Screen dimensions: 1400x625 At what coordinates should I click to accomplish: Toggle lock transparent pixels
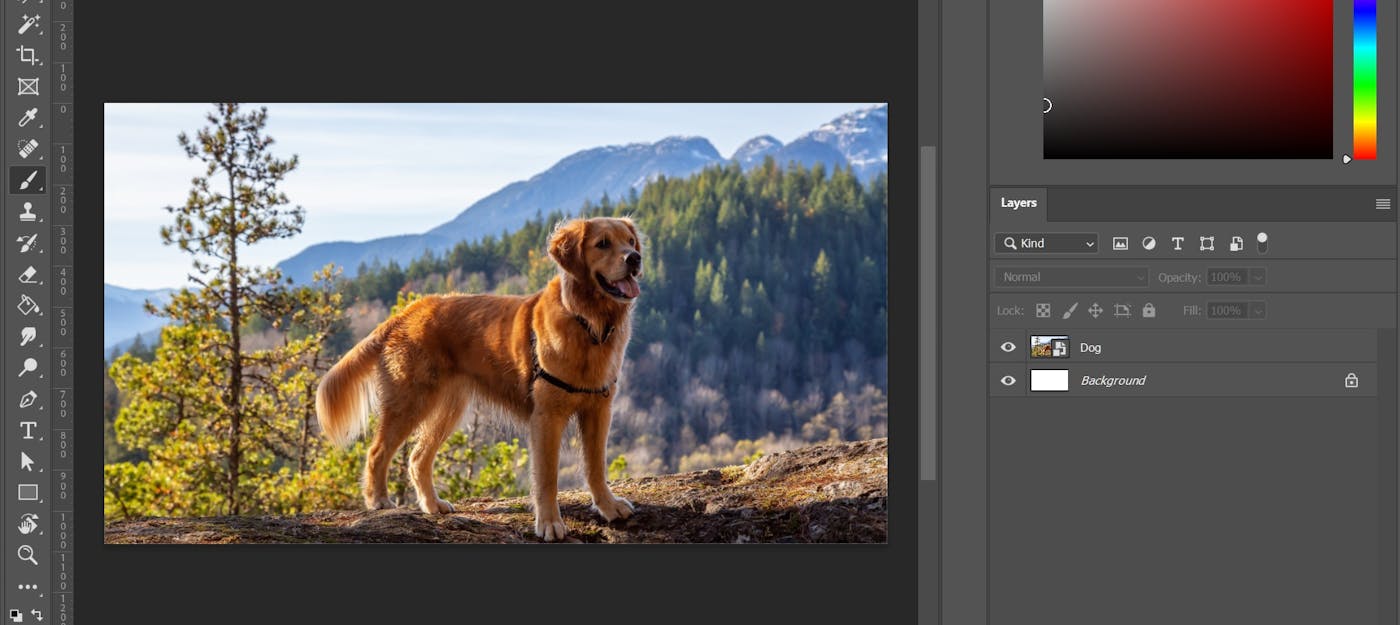(1043, 310)
